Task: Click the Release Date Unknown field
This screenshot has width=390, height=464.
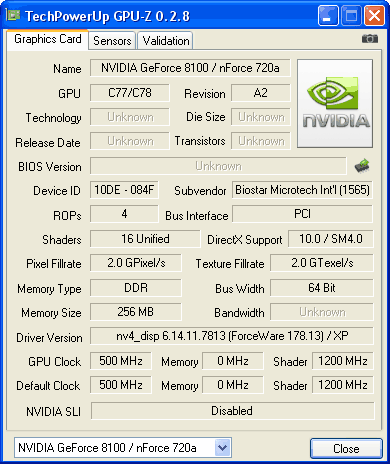Action: coord(130,141)
